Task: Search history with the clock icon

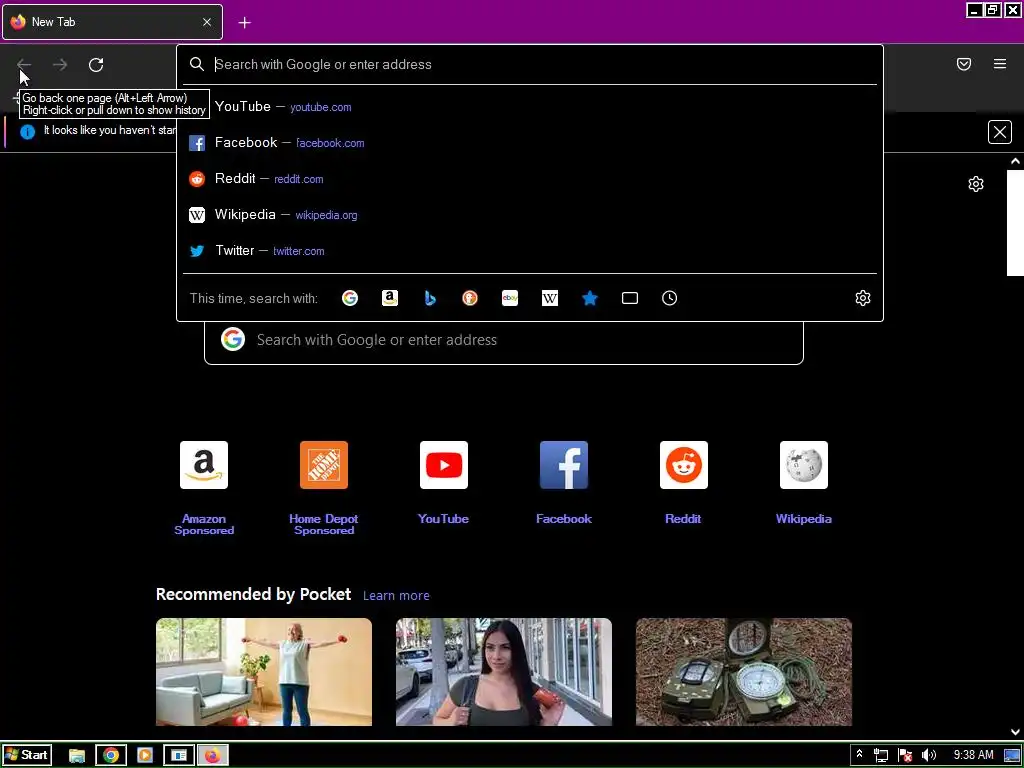Action: (669, 298)
